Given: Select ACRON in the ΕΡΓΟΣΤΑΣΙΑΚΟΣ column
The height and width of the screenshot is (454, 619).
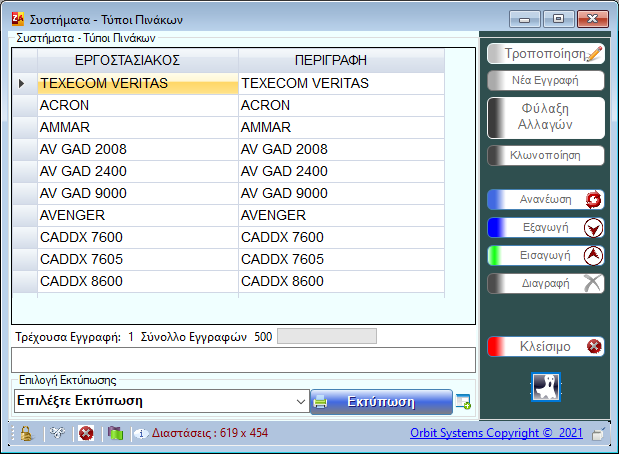Looking at the screenshot, I should coord(138,105).
